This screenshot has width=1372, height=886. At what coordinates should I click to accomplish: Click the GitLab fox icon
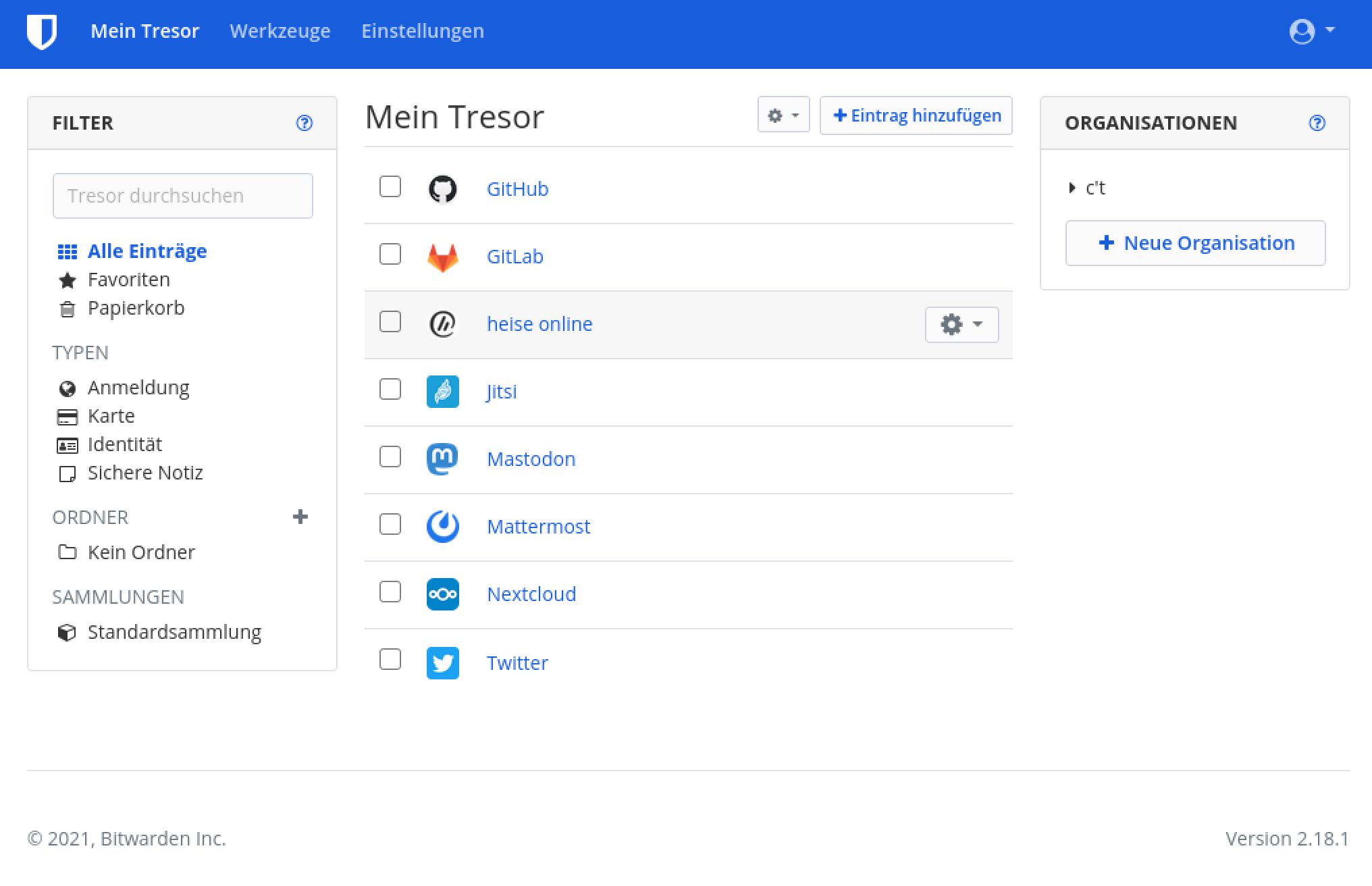pyautogui.click(x=443, y=257)
